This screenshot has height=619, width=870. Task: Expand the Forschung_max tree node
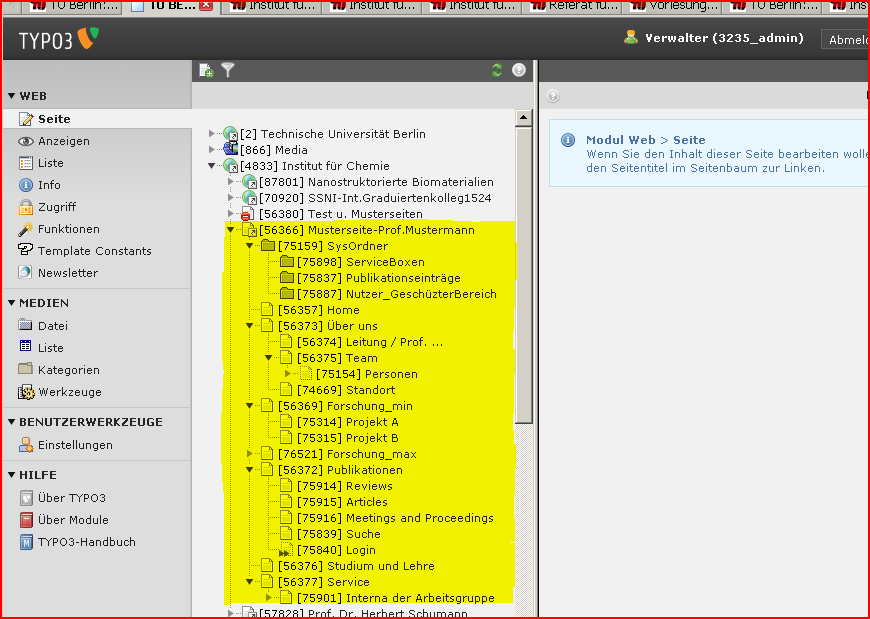point(250,454)
